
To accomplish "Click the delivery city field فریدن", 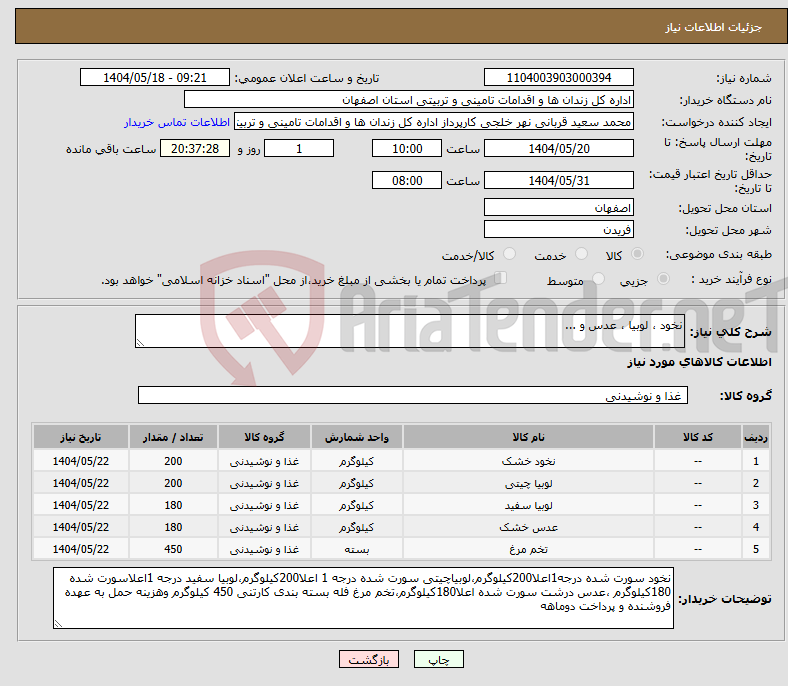I will (x=558, y=229).
